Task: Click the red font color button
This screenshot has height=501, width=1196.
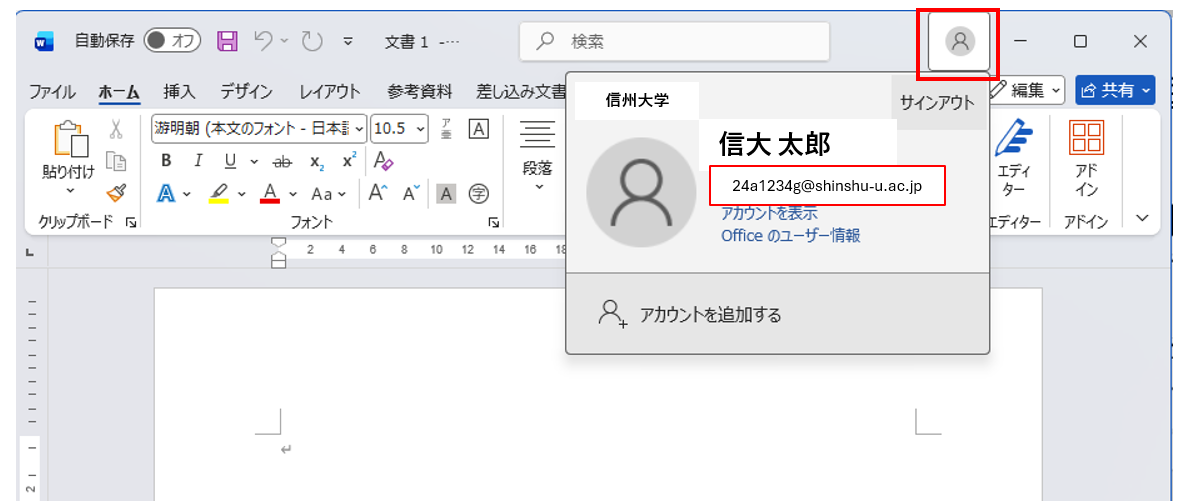Action: (x=269, y=193)
